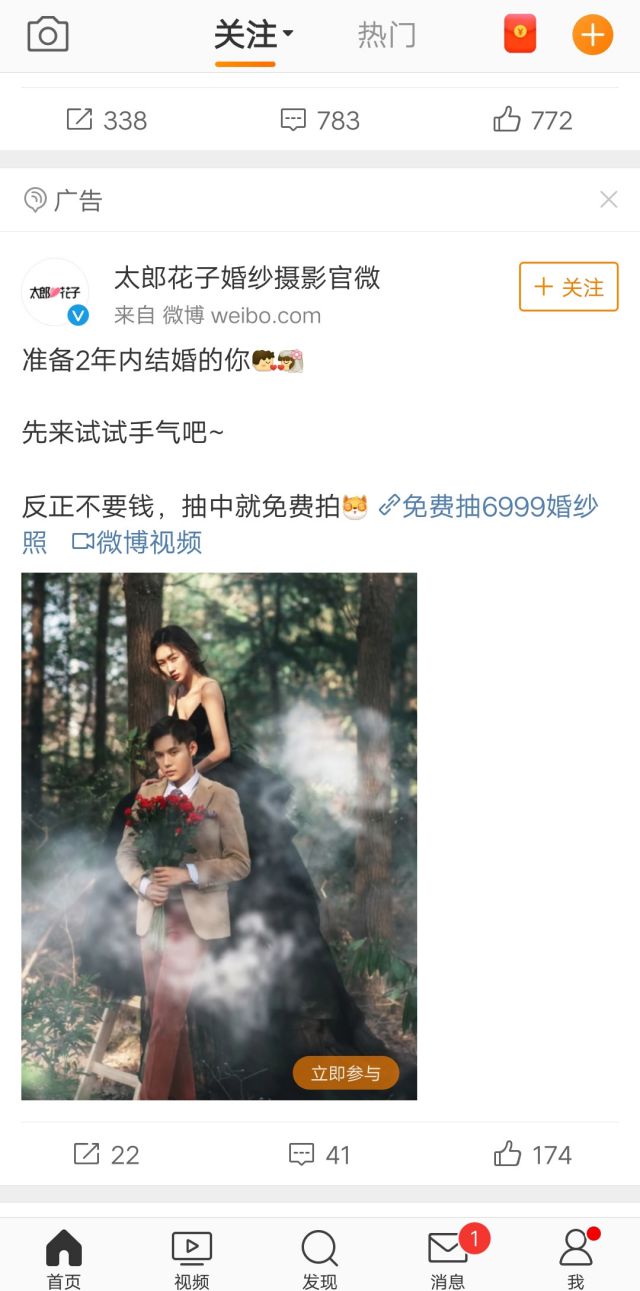The height and width of the screenshot is (1291, 640).
Task: Like the post with 174 likes
Action: click(532, 1155)
